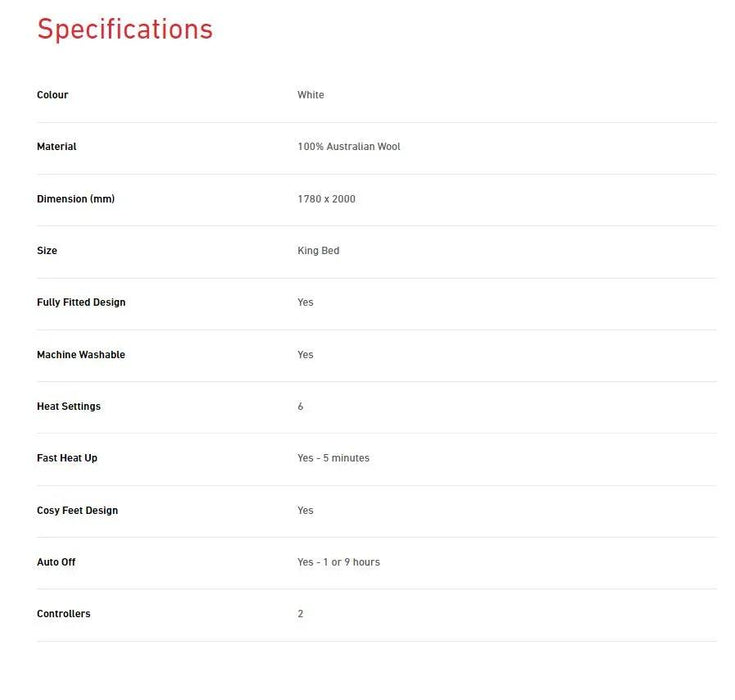Click the Cosy Feet Design label
Image resolution: width=735 pixels, height=700 pixels.
pyautogui.click(x=77, y=511)
